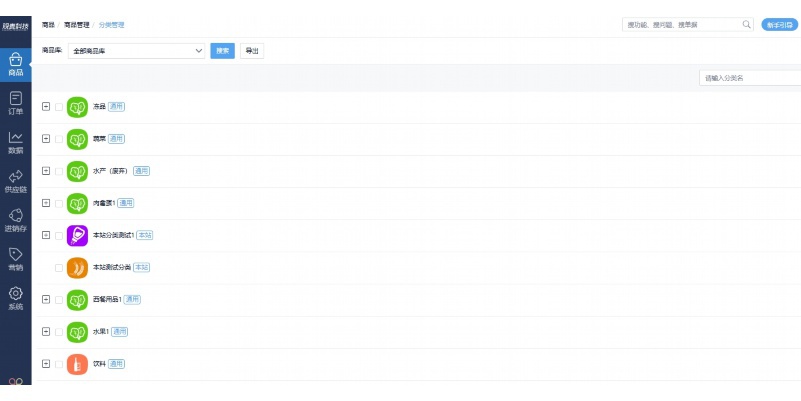Select 分类管理 in the breadcrumb
The image size is (801, 401).
(111, 25)
